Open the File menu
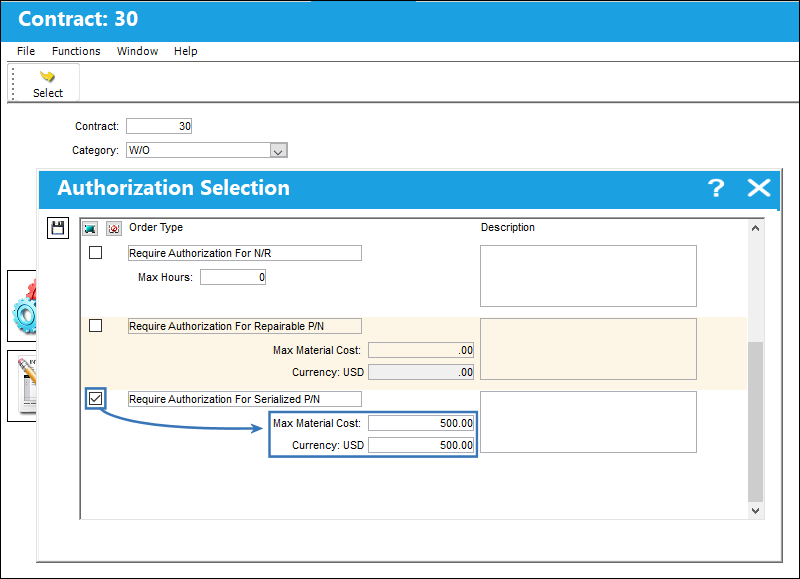Viewport: 800px width, 579px height. pyautogui.click(x=26, y=51)
